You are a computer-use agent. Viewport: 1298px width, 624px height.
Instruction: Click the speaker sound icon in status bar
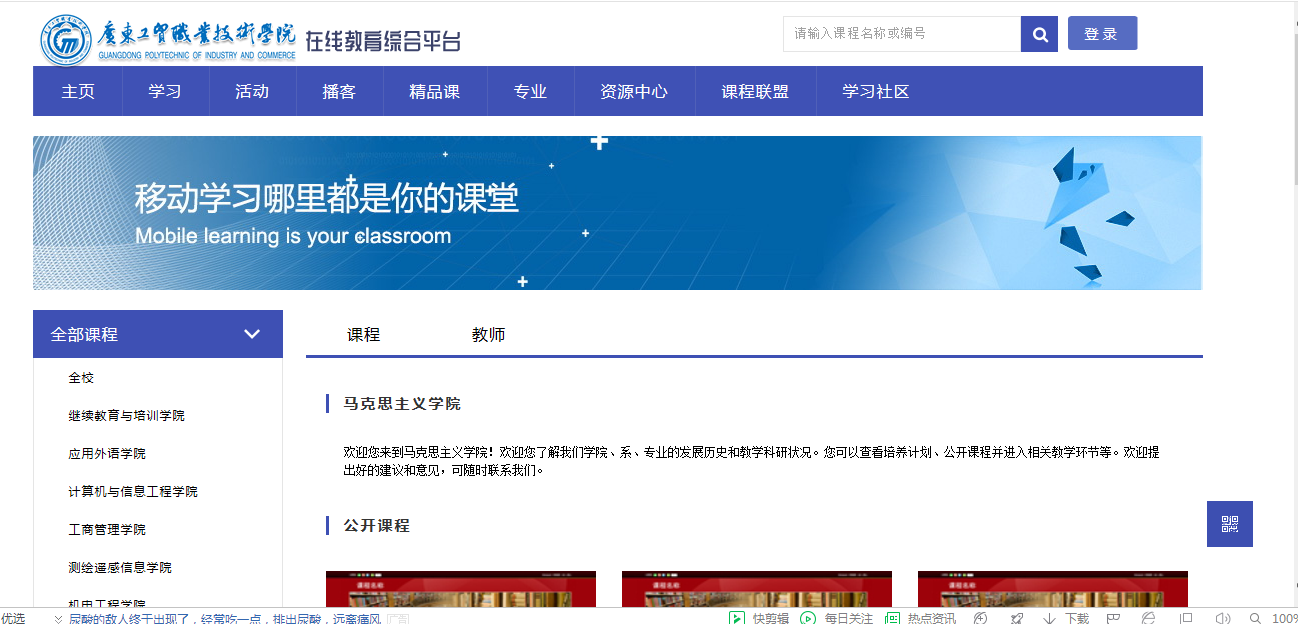point(1222,618)
